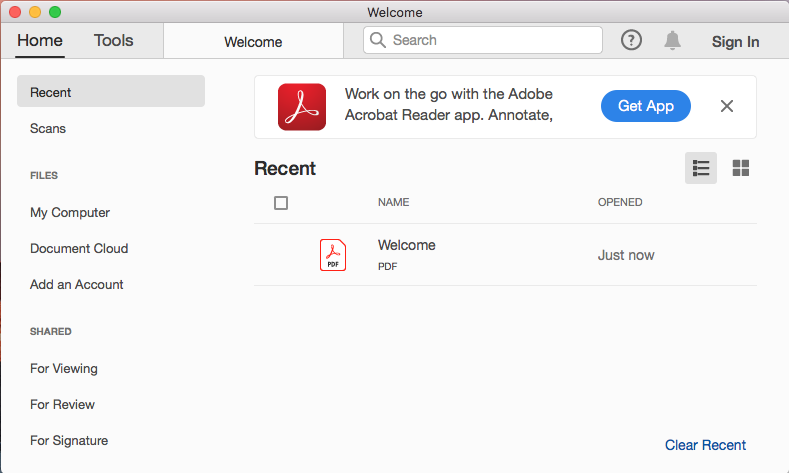This screenshot has width=789, height=473.
Task: Switch to thumbnail grid view
Action: [x=741, y=168]
